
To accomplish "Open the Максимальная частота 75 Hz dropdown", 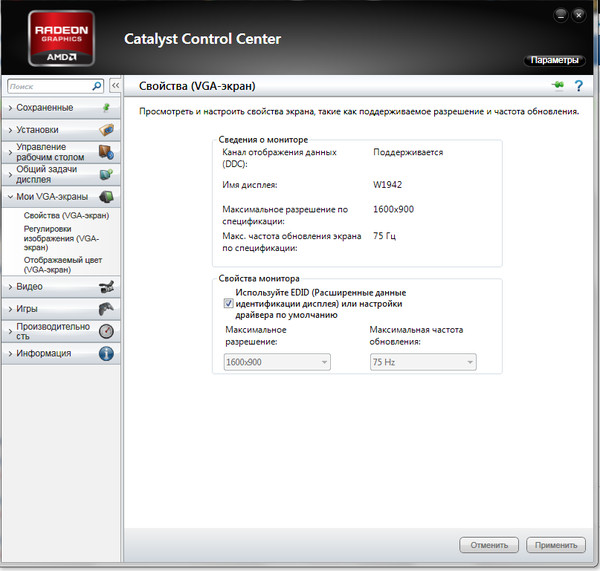I will point(423,362).
